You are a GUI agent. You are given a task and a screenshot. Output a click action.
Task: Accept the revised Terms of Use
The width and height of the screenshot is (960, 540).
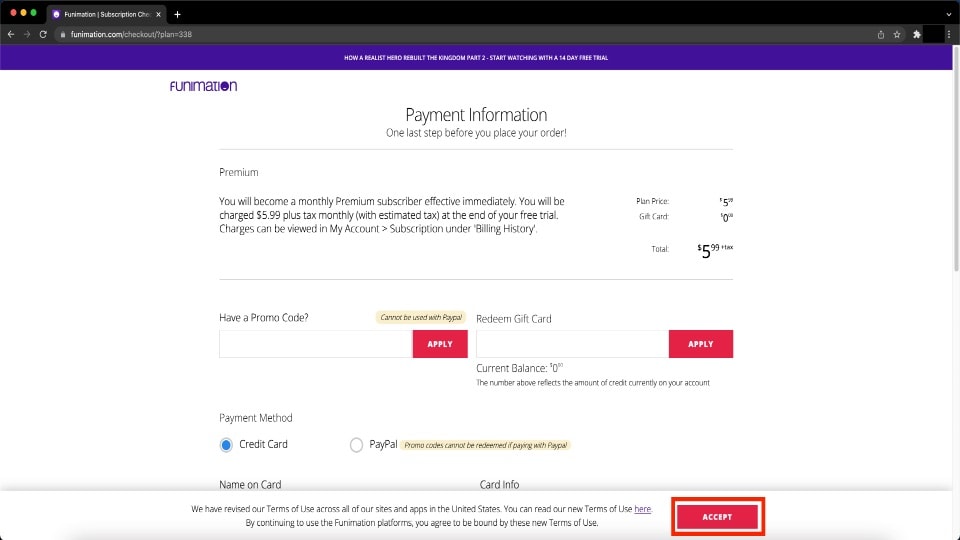718,517
